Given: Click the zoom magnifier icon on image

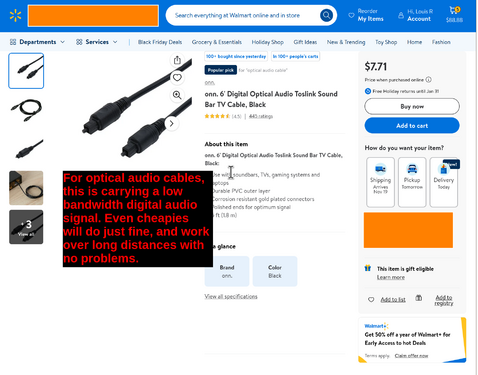Looking at the screenshot, I should point(177,95).
